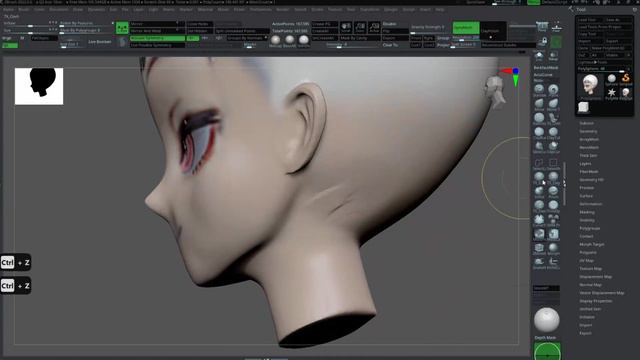Expand the UV Map subpalette

pyautogui.click(x=587, y=260)
